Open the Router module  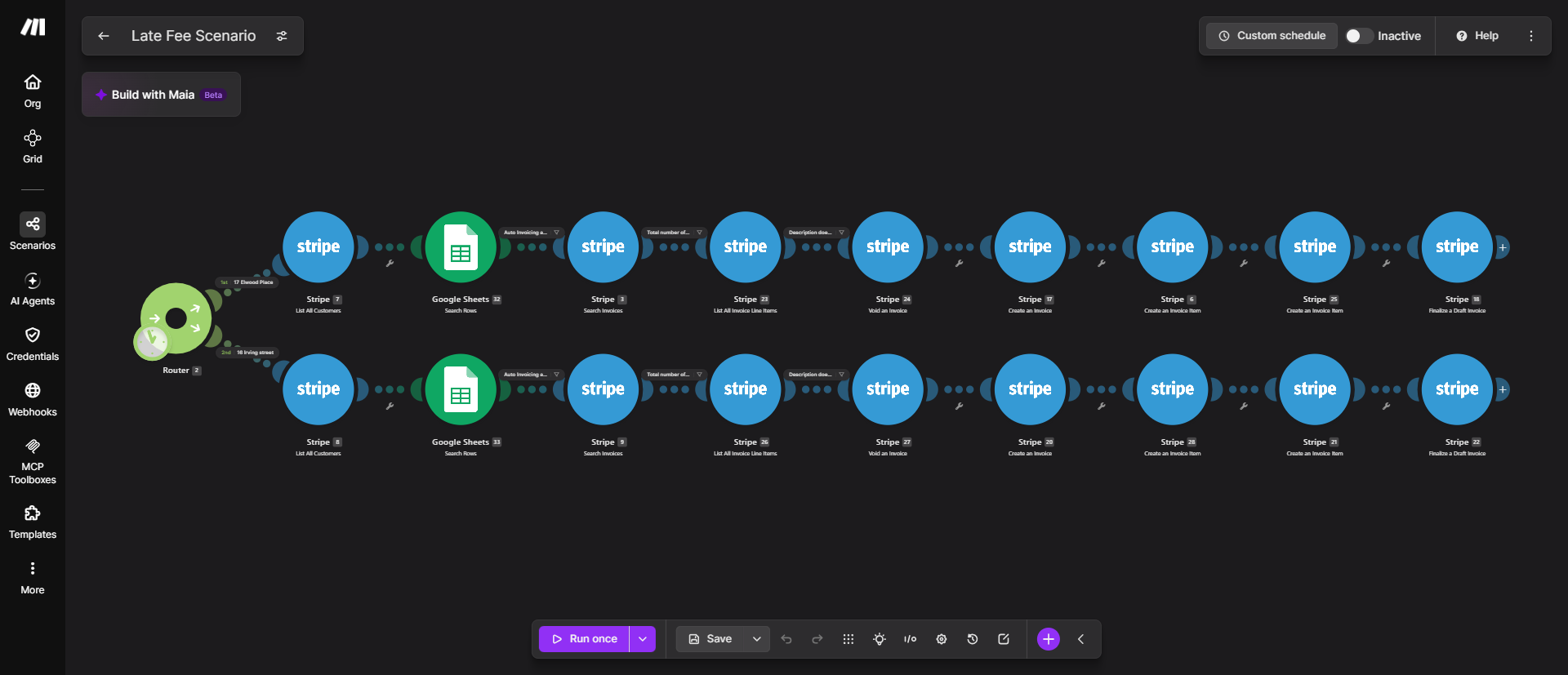176,318
